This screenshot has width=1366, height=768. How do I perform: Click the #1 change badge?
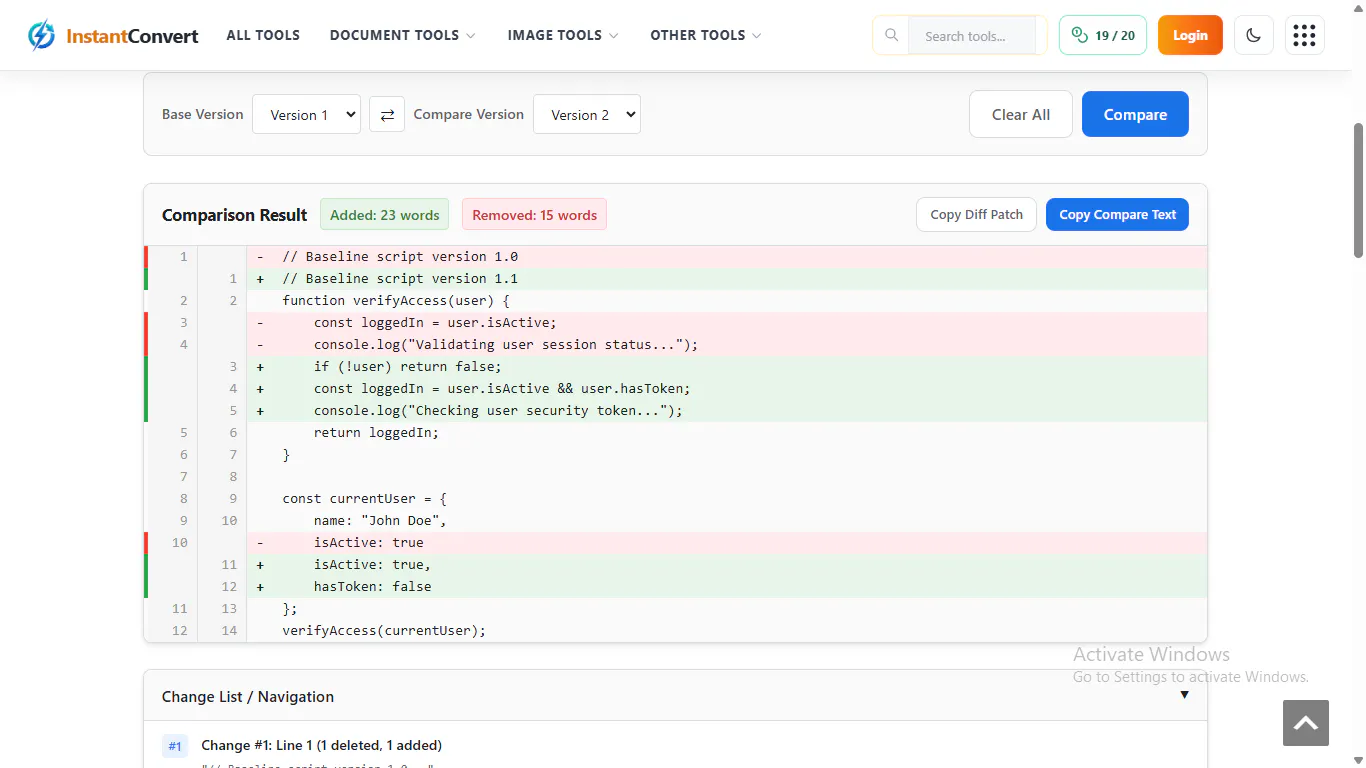point(175,746)
